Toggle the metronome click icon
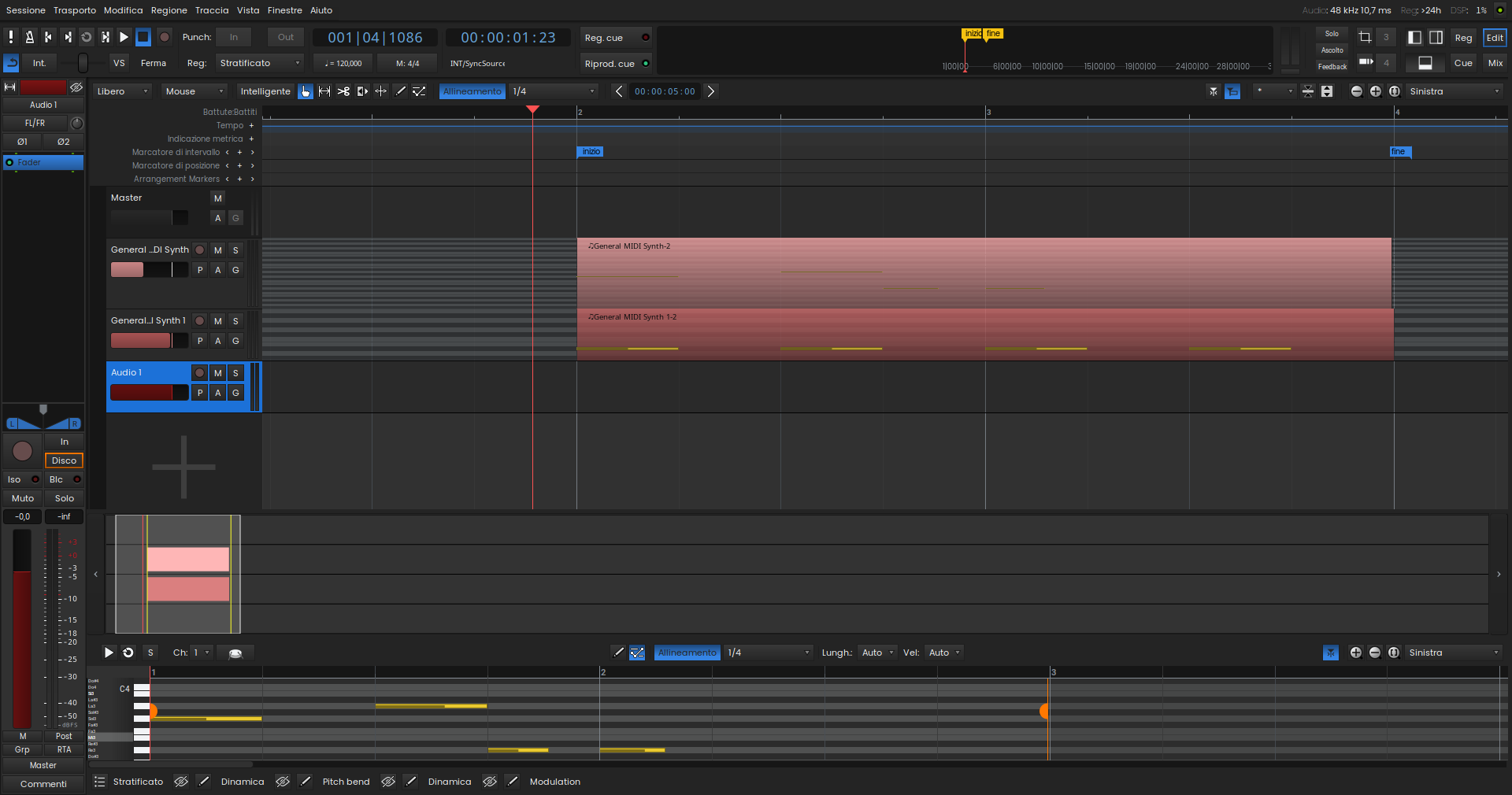Screen dimensions: 1512x795 (29, 37)
